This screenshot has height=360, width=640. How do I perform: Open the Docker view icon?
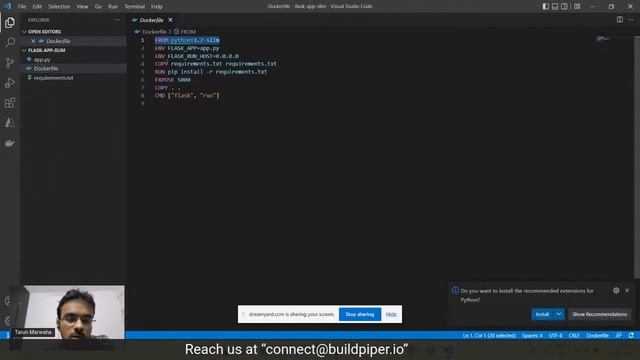click(10, 143)
